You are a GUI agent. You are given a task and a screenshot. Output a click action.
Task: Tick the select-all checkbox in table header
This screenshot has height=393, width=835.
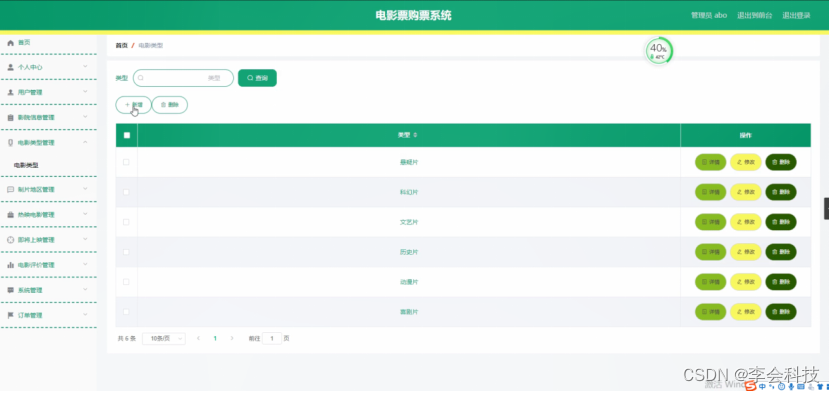pyautogui.click(x=127, y=135)
